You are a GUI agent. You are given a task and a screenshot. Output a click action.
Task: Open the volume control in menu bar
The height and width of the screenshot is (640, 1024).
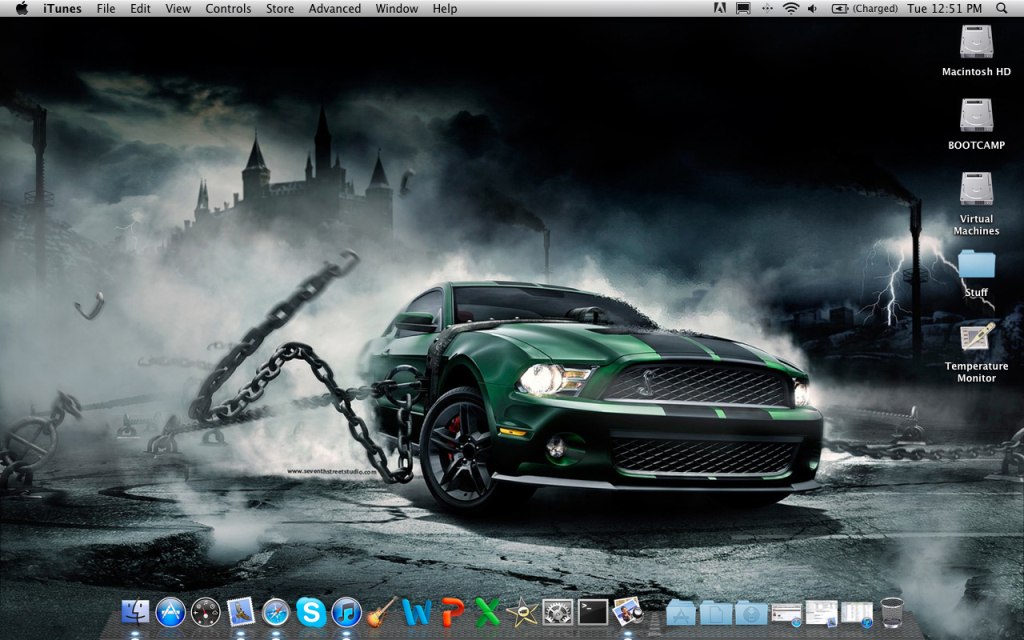click(812, 9)
